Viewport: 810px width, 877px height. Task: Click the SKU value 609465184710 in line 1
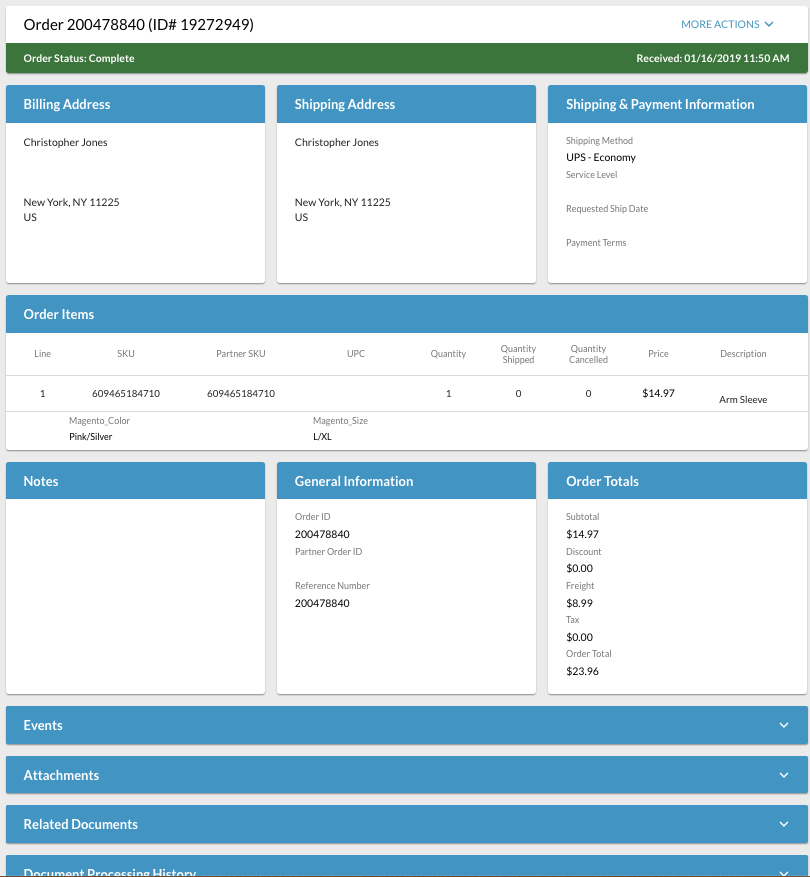(126, 394)
